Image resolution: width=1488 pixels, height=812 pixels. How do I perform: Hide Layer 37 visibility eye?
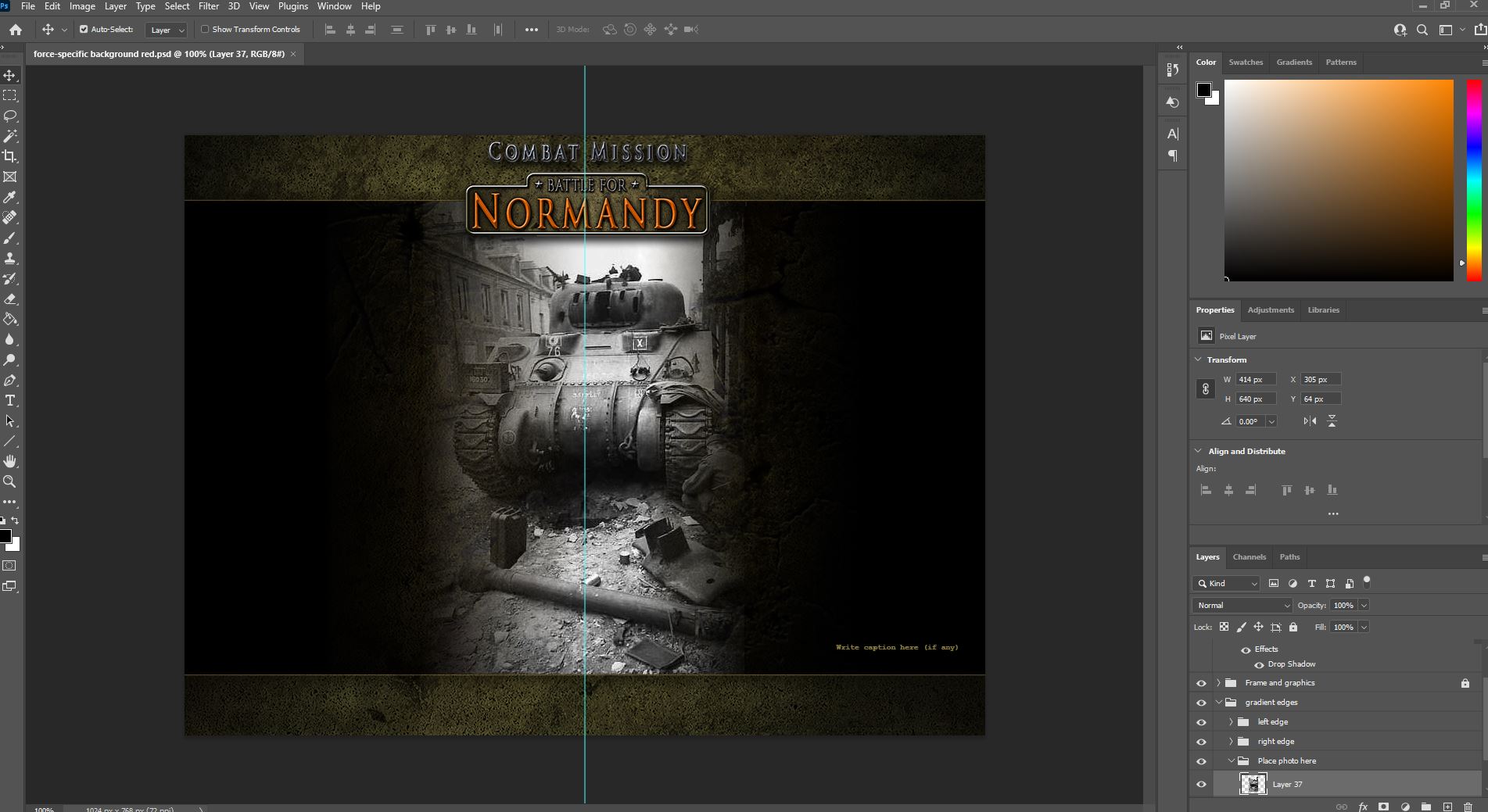tap(1201, 785)
